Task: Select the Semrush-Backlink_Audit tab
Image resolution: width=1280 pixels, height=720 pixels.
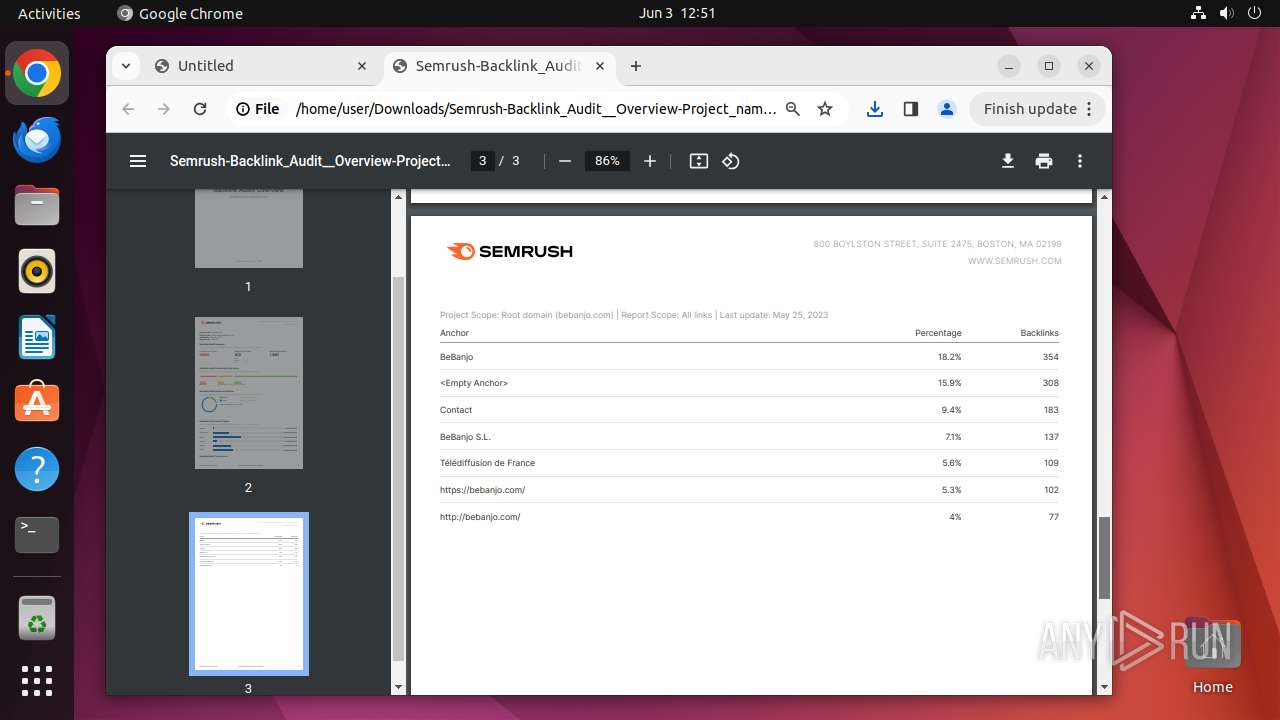Action: point(498,66)
